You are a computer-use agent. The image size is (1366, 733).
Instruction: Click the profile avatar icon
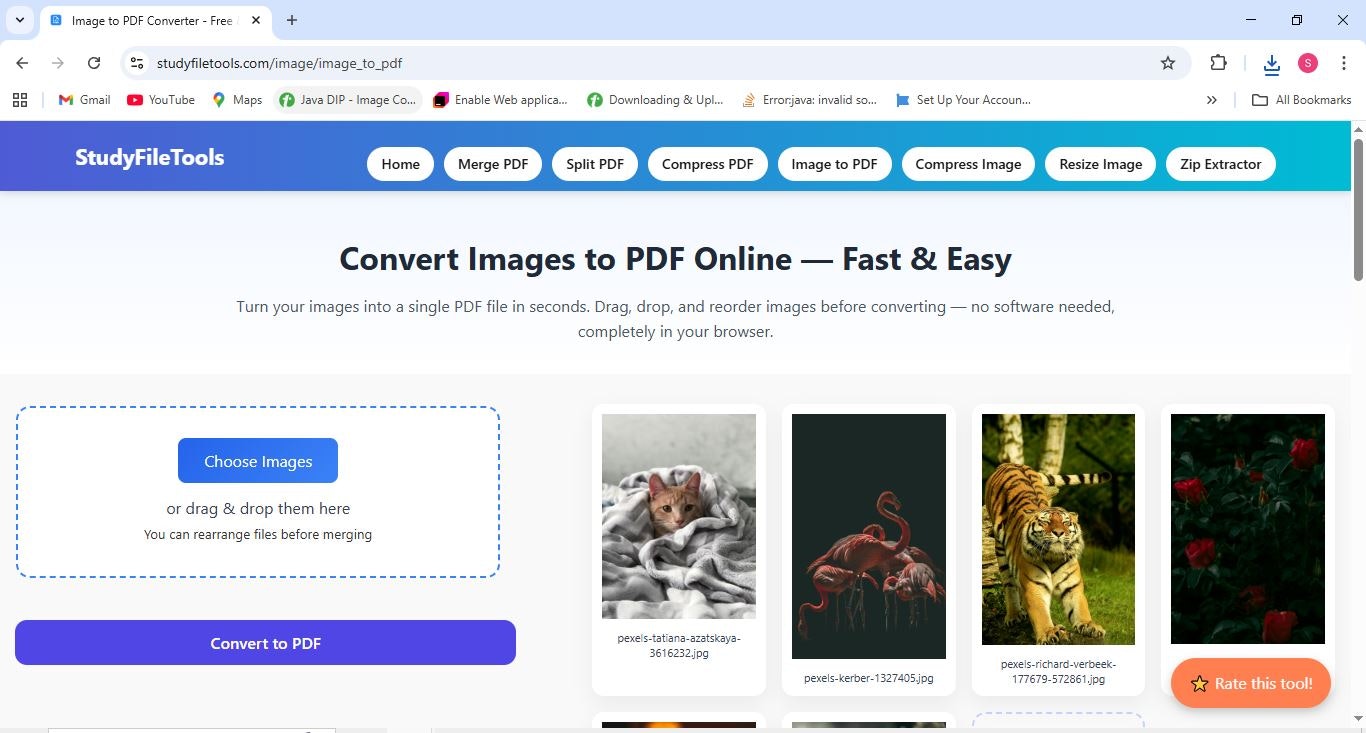point(1306,63)
